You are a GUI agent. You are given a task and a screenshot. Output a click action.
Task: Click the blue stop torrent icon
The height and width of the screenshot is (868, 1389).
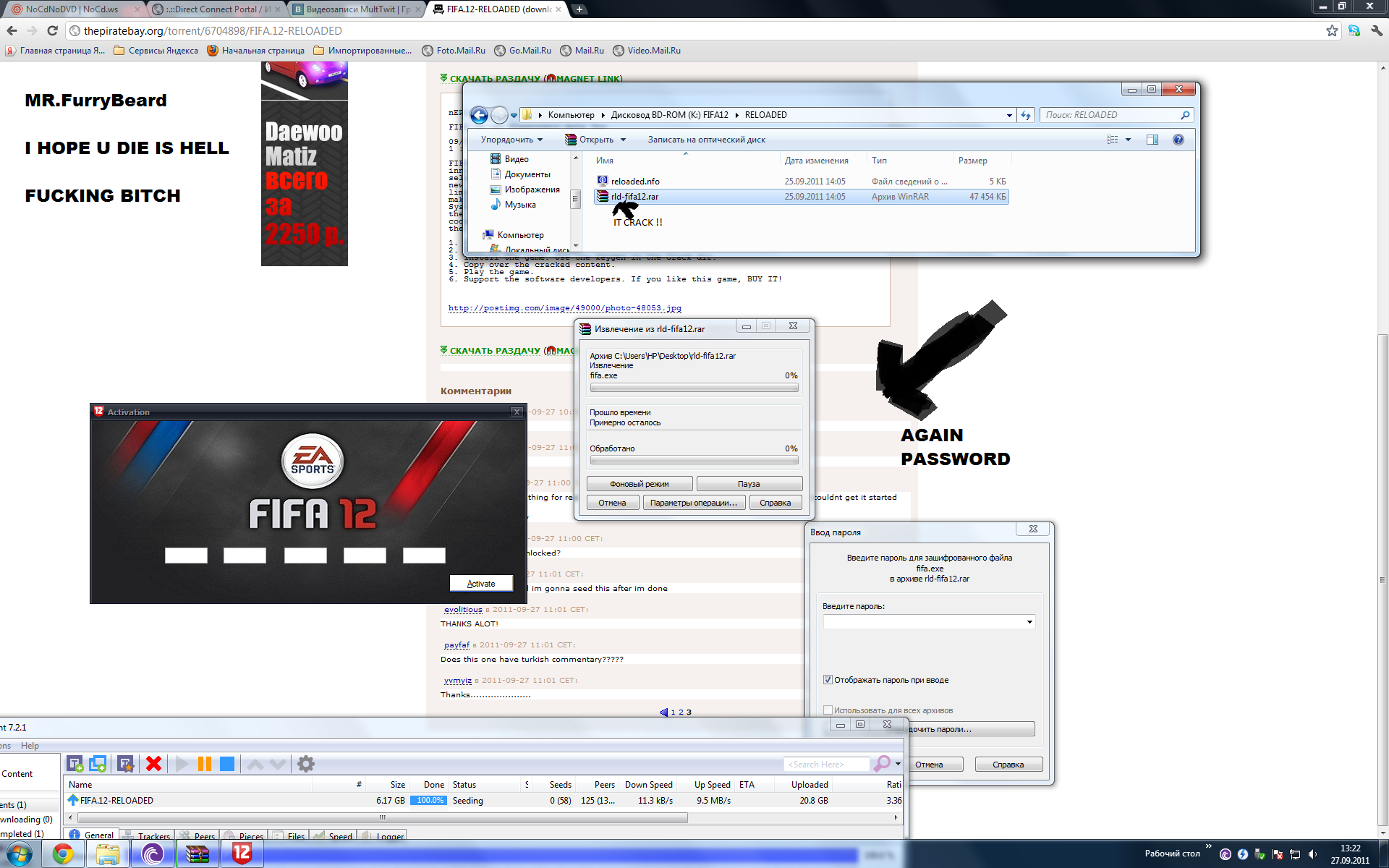227,764
